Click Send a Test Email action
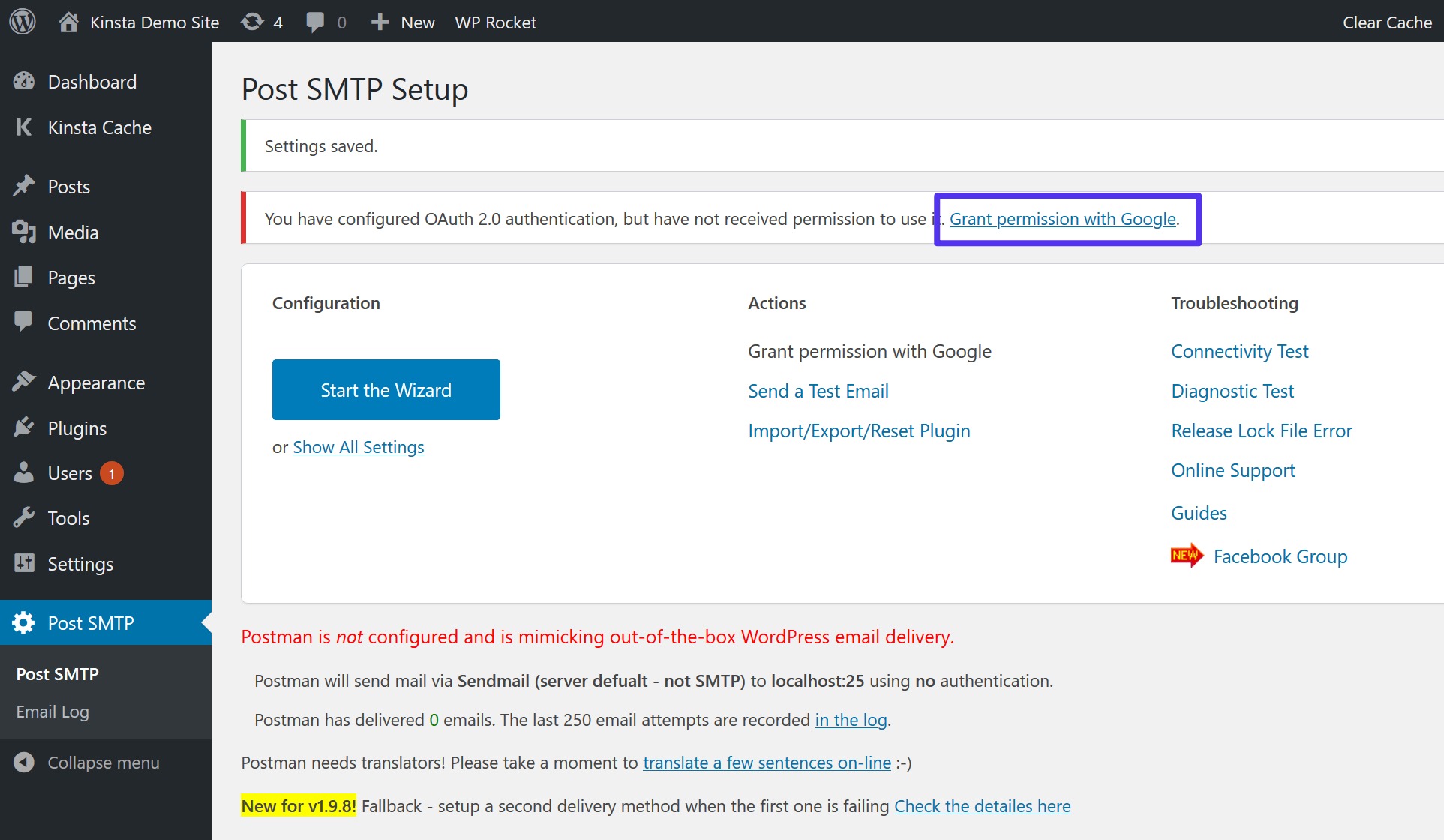This screenshot has width=1444, height=840. coord(818,390)
